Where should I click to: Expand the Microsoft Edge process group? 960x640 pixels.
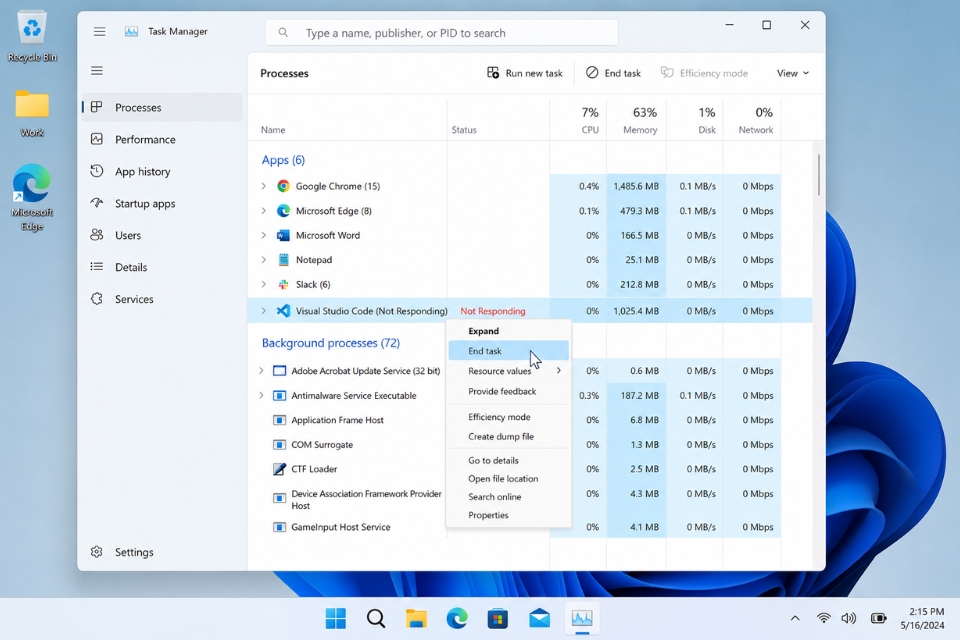pos(264,211)
